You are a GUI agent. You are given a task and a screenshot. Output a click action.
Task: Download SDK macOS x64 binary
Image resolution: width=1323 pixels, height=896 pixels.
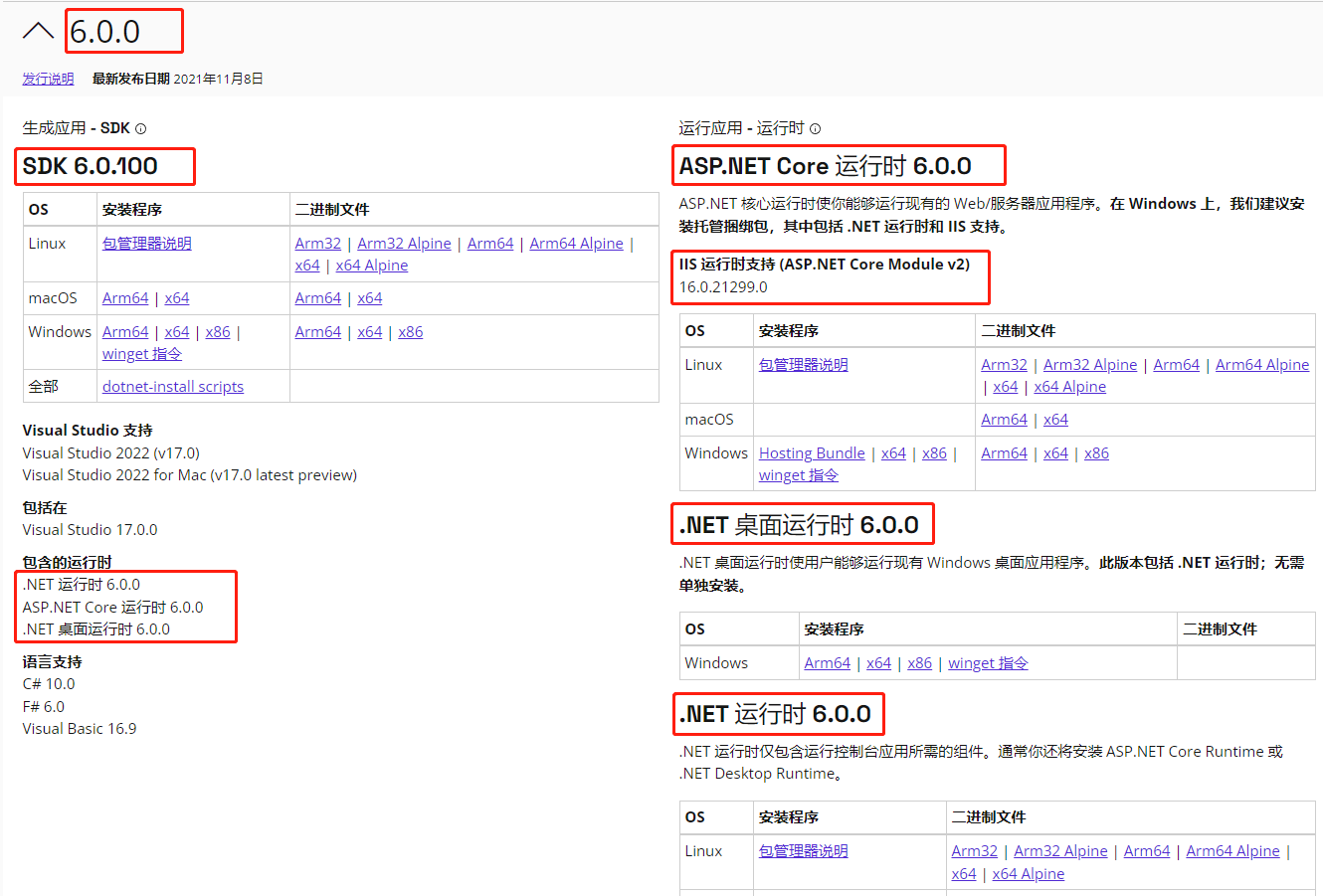(x=370, y=298)
